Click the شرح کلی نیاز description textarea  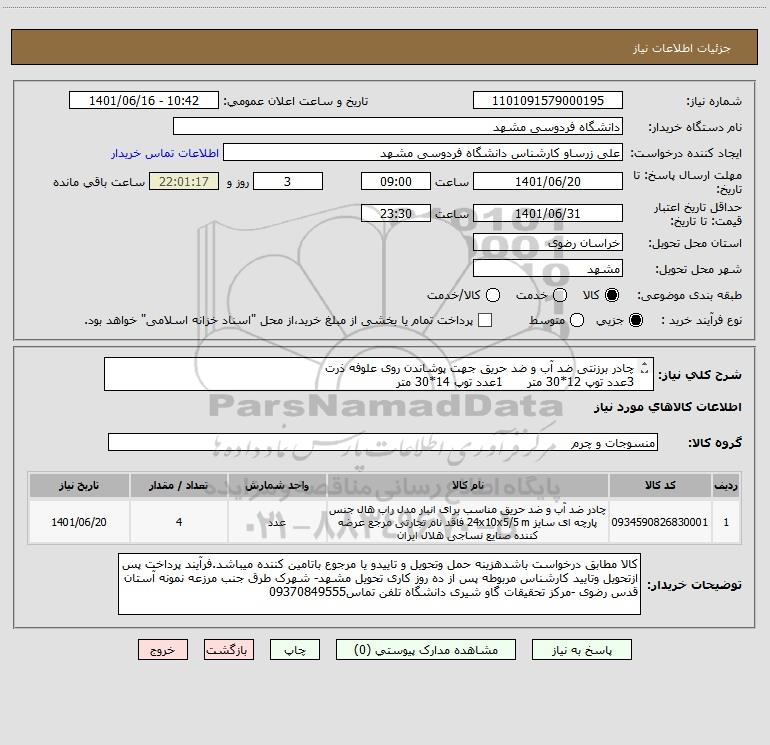379,374
